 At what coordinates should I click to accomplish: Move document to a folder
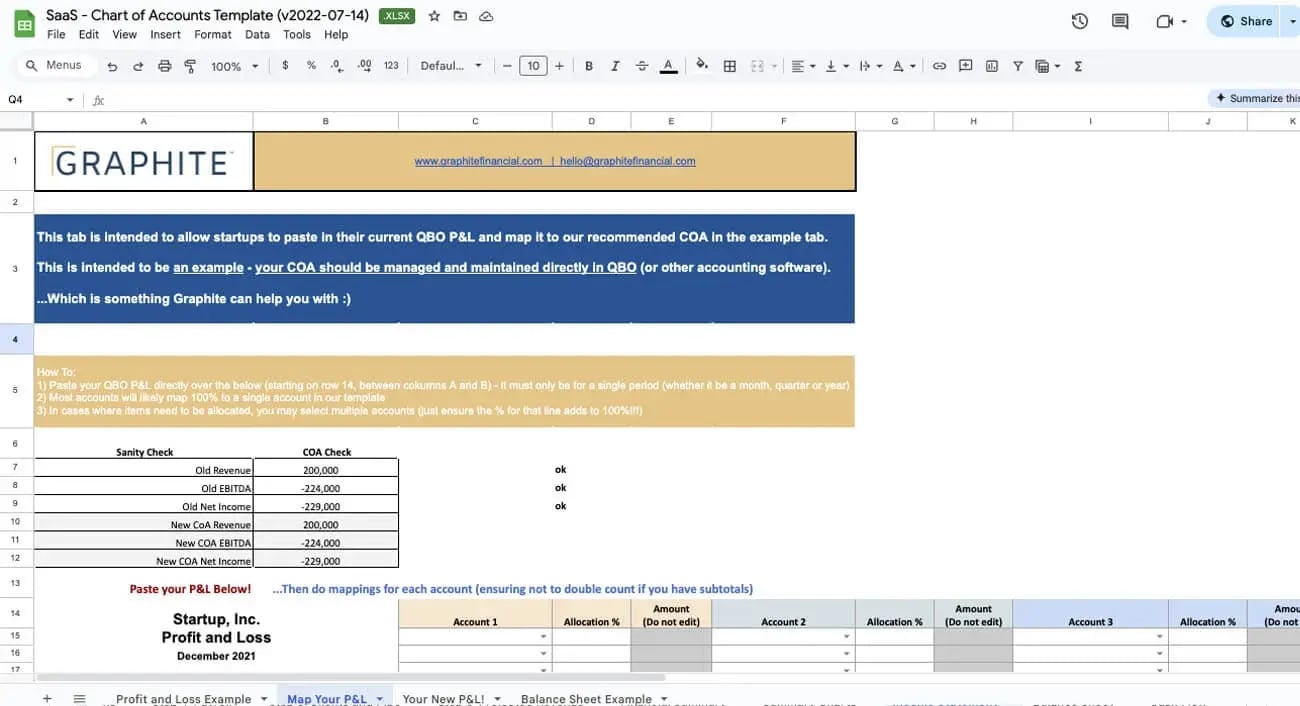click(460, 16)
